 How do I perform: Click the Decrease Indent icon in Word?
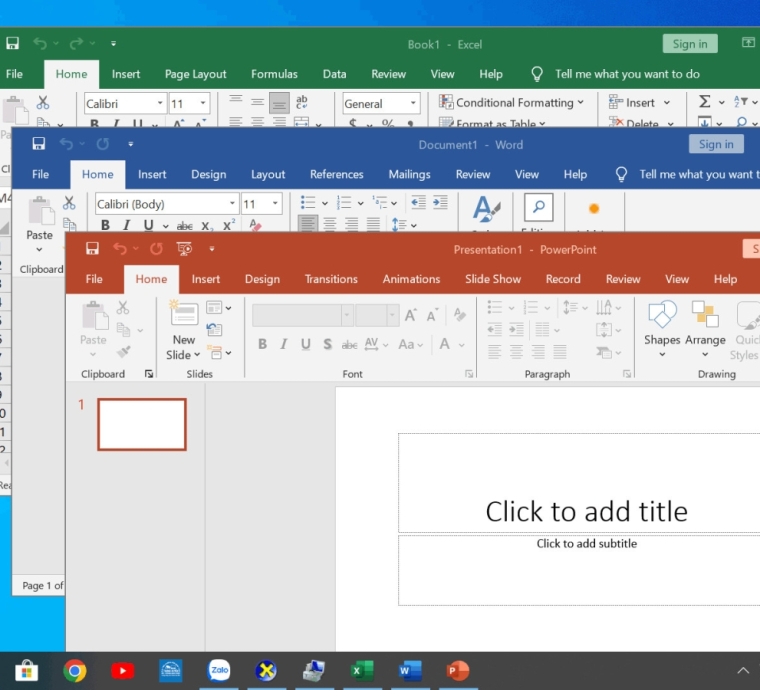coord(418,202)
